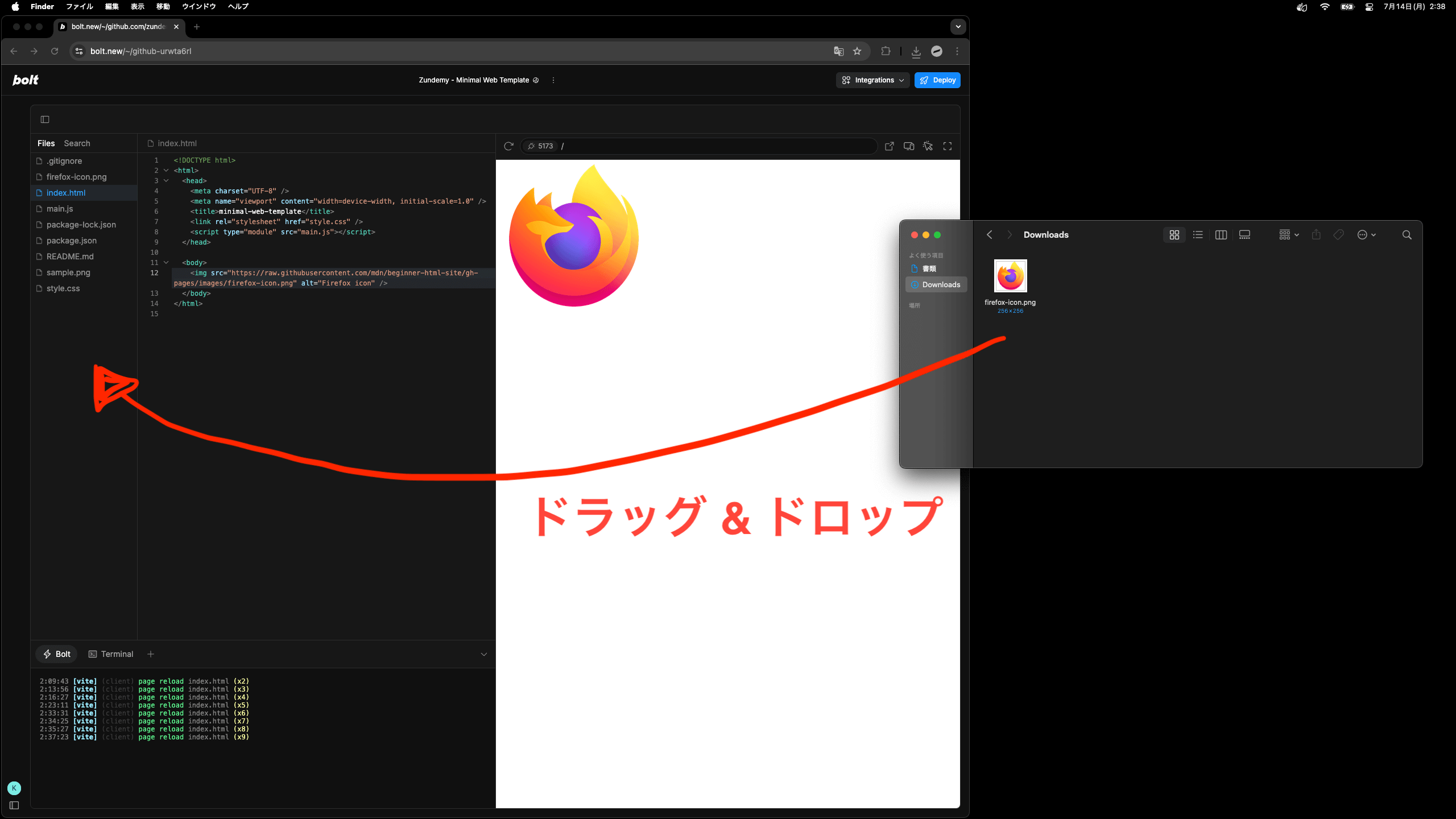Screen dimensions: 1456x819
Task: Open a new browser tab
Action: (x=197, y=27)
